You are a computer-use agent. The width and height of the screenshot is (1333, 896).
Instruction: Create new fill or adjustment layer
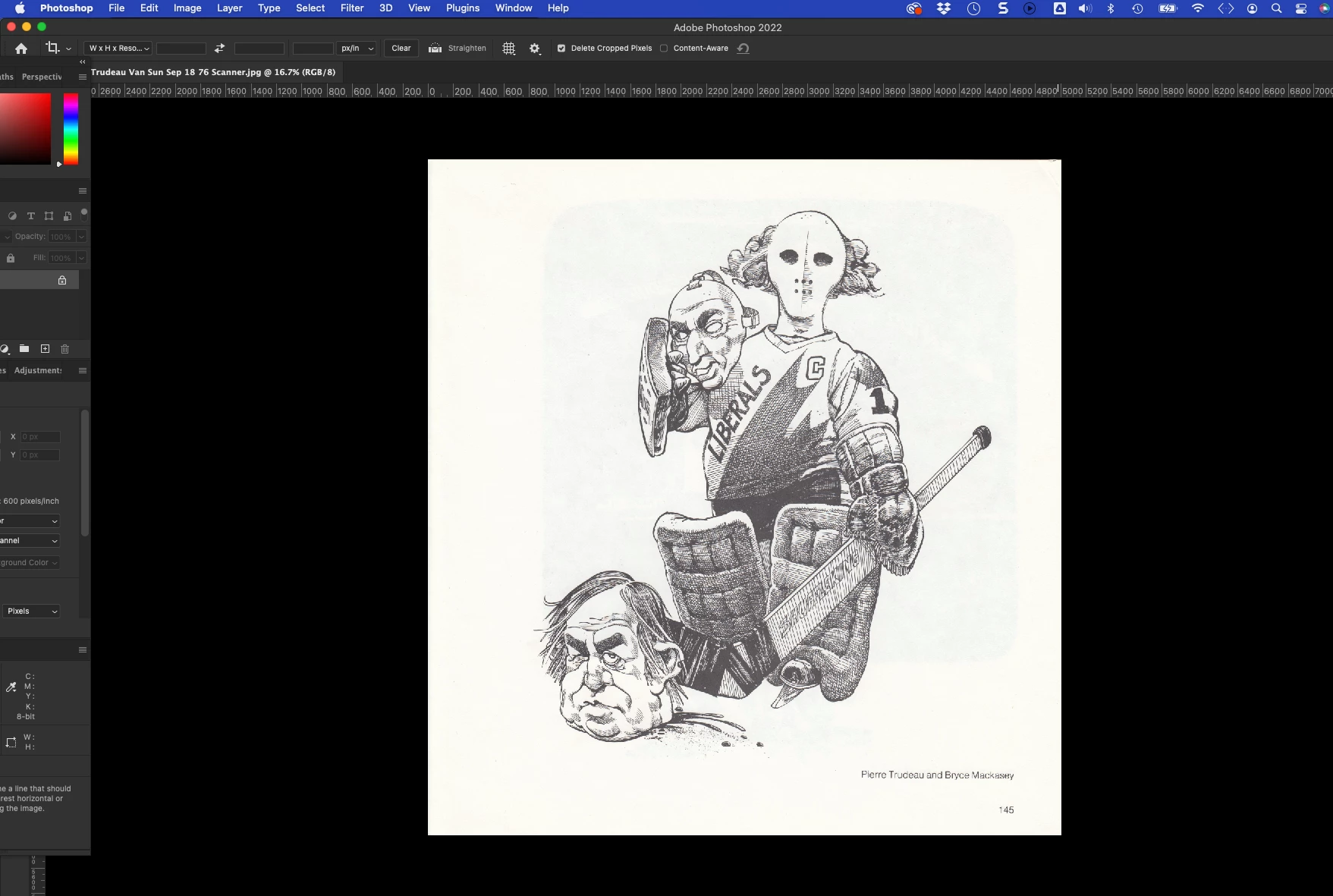click(5, 349)
